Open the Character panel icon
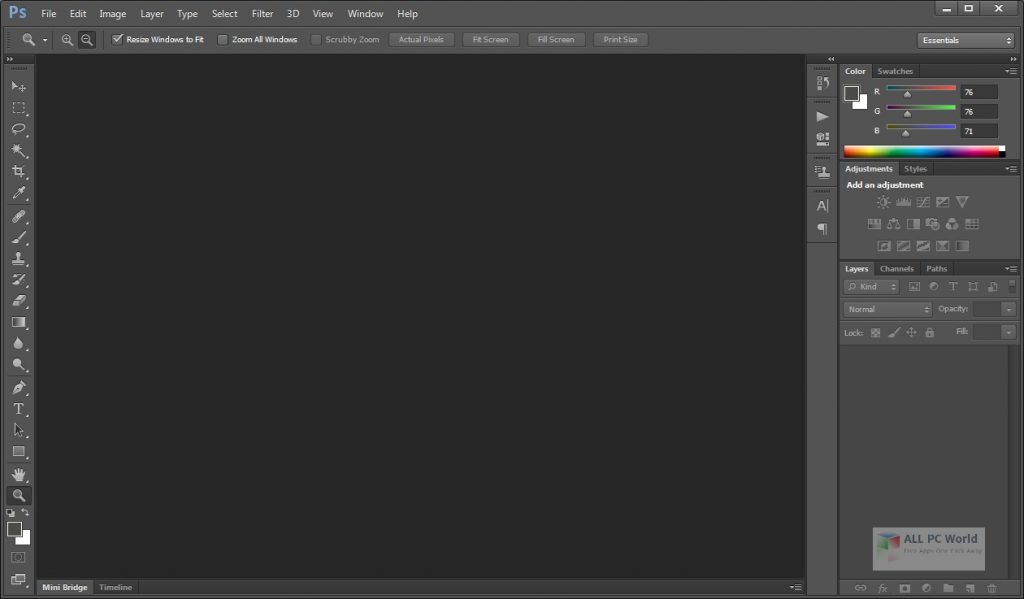Viewport: 1024px width, 599px height. tap(822, 206)
